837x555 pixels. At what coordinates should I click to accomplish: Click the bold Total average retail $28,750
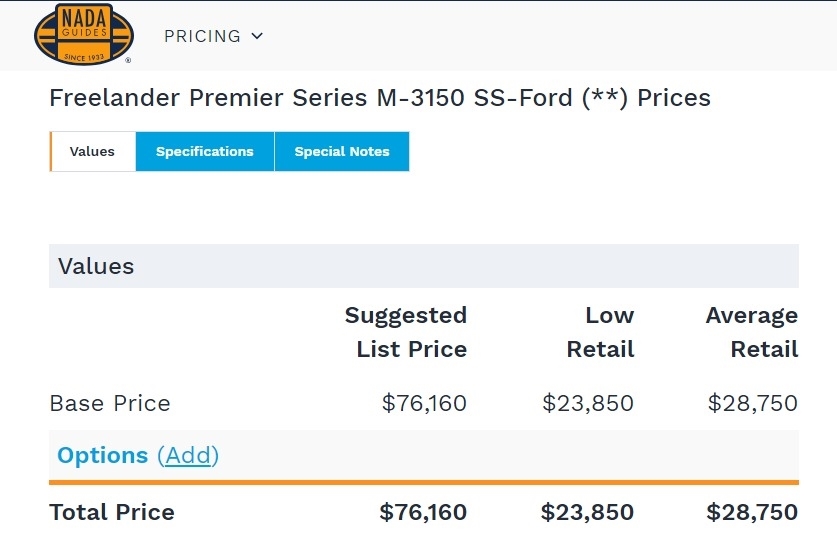(752, 513)
